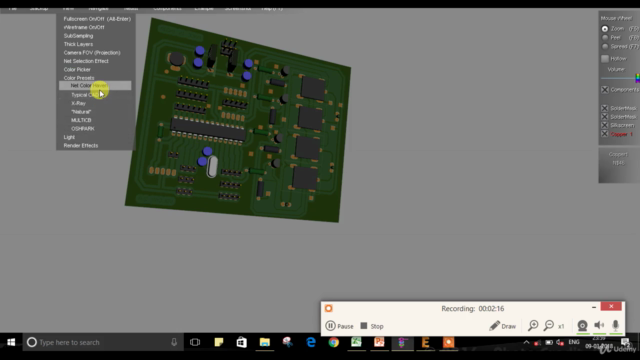The image size is (640, 360).
Task: Select the highlighted Net Color preset
Action: tap(95, 85)
